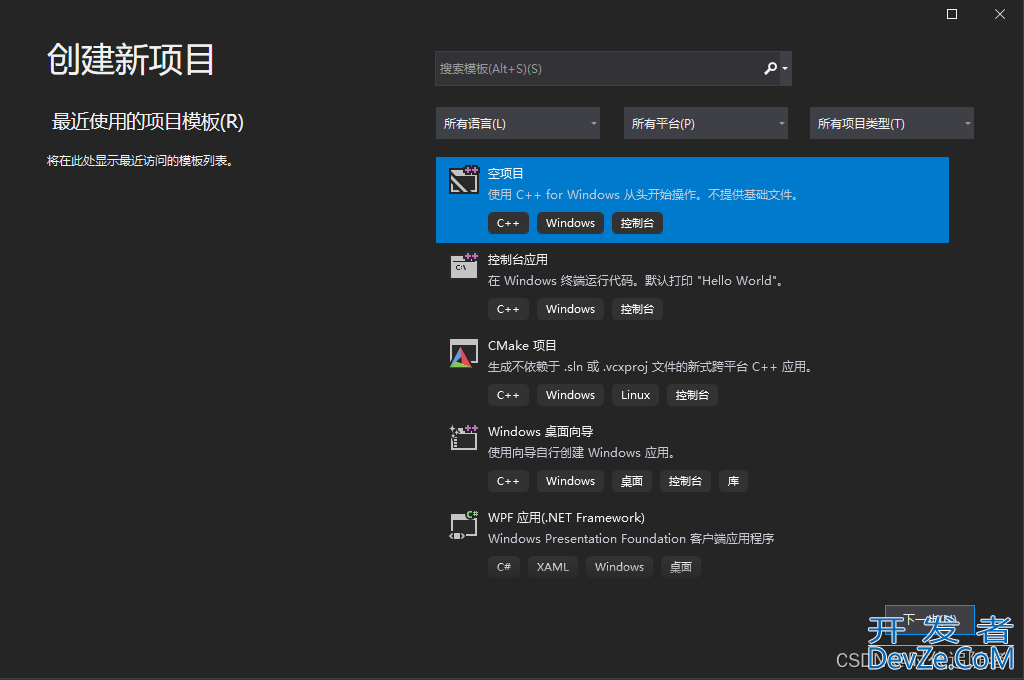This screenshot has height=680, width=1024.
Task: Click the Console App (控制台应用) template icon
Action: click(x=464, y=266)
